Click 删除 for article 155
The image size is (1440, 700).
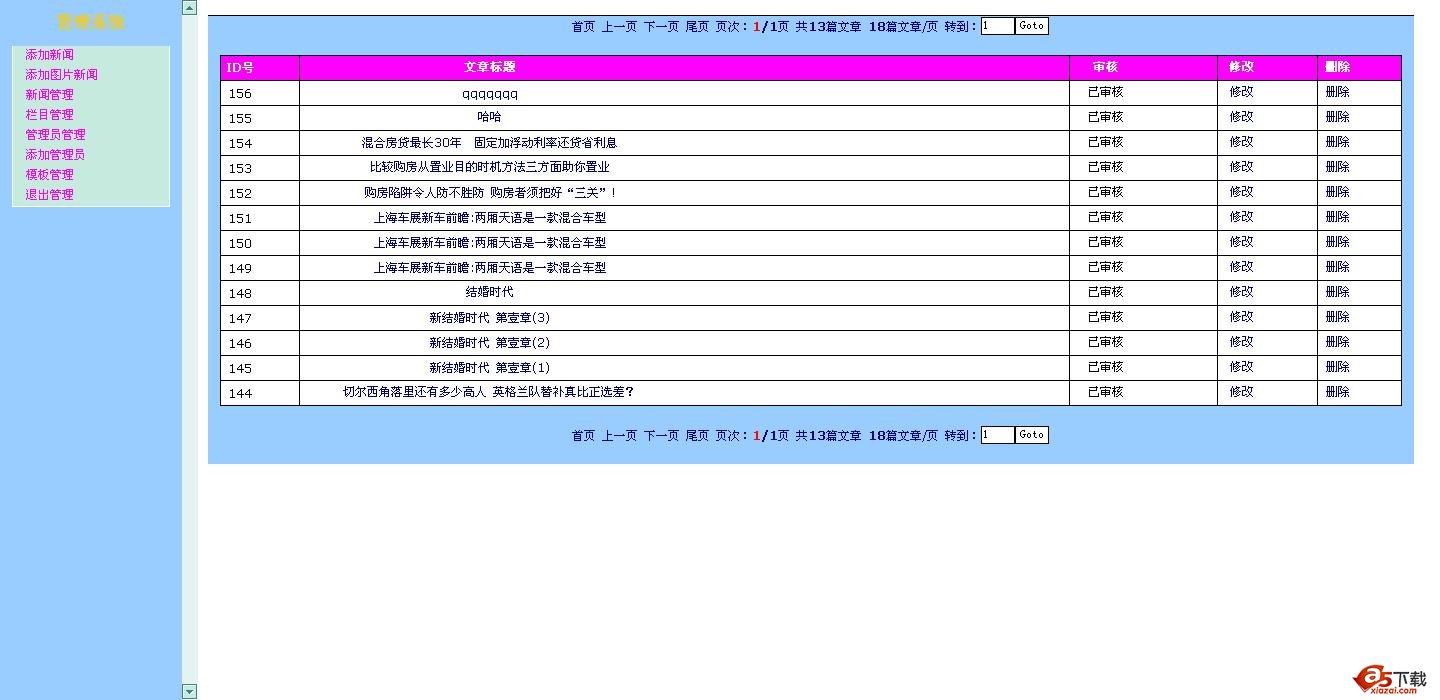[1337, 117]
